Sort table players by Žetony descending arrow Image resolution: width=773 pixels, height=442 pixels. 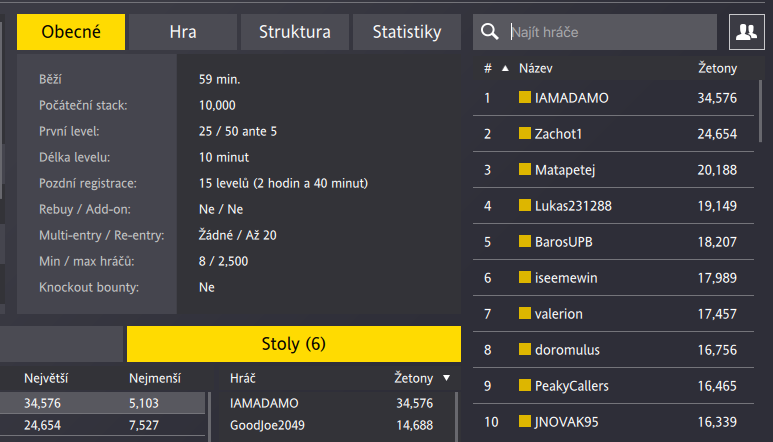[x=446, y=379]
